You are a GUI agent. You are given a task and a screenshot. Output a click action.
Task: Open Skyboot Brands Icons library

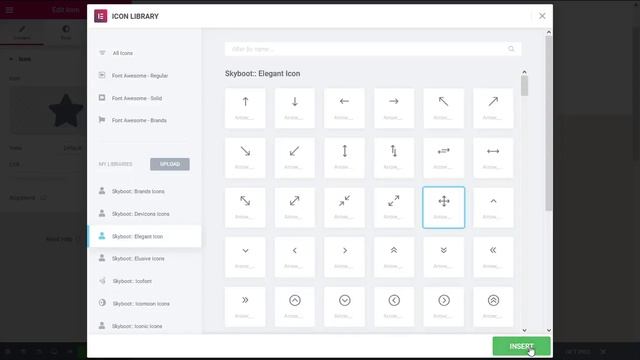coord(144,191)
